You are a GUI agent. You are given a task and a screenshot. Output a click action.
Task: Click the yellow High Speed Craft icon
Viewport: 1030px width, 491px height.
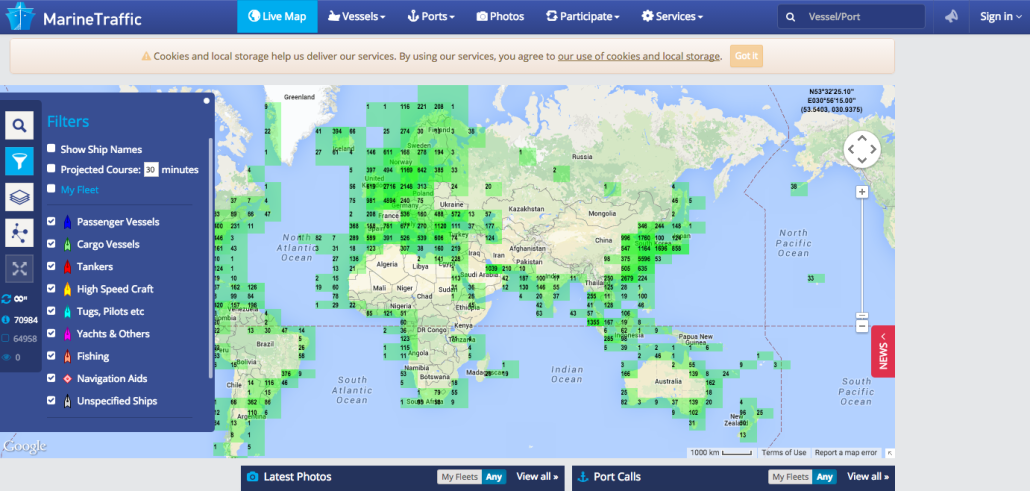[67, 289]
